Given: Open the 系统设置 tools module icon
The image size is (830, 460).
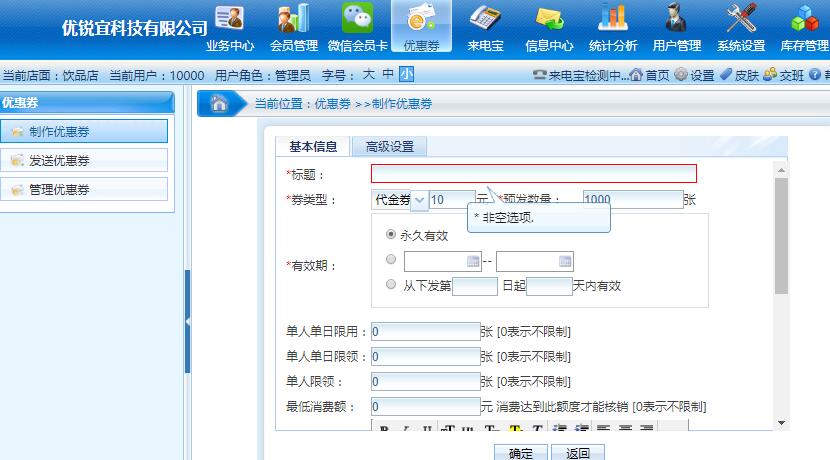Looking at the screenshot, I should click(741, 28).
